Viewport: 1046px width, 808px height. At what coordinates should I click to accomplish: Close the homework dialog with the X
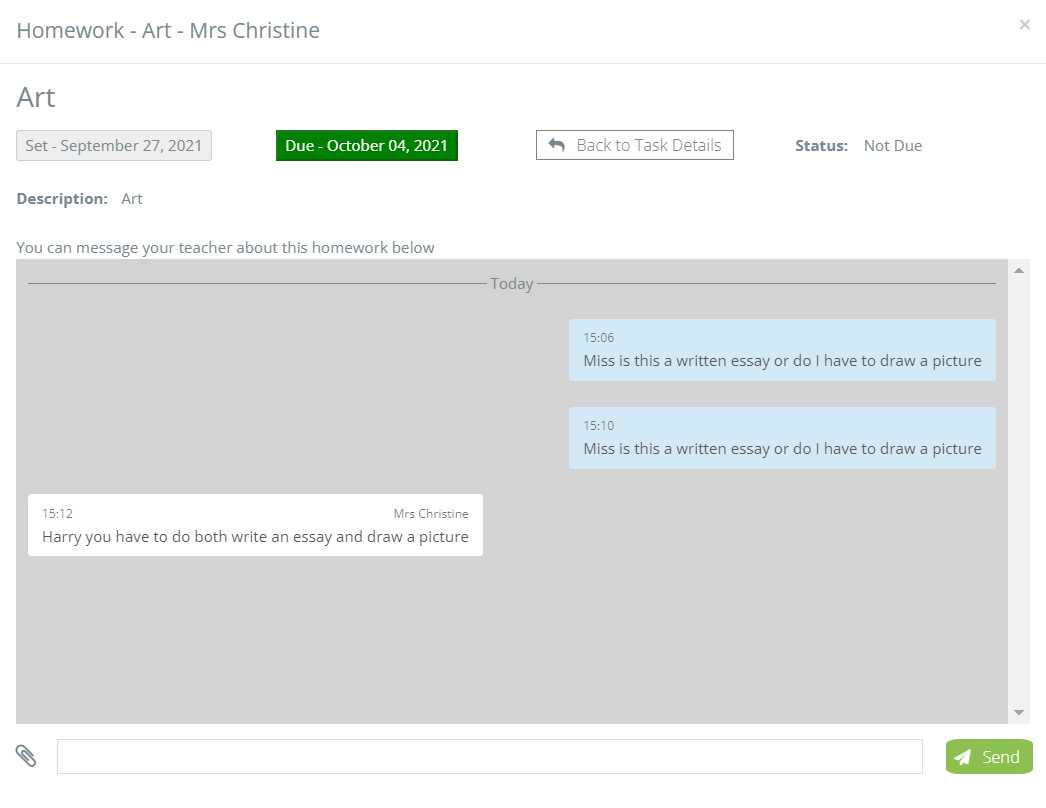1024,24
